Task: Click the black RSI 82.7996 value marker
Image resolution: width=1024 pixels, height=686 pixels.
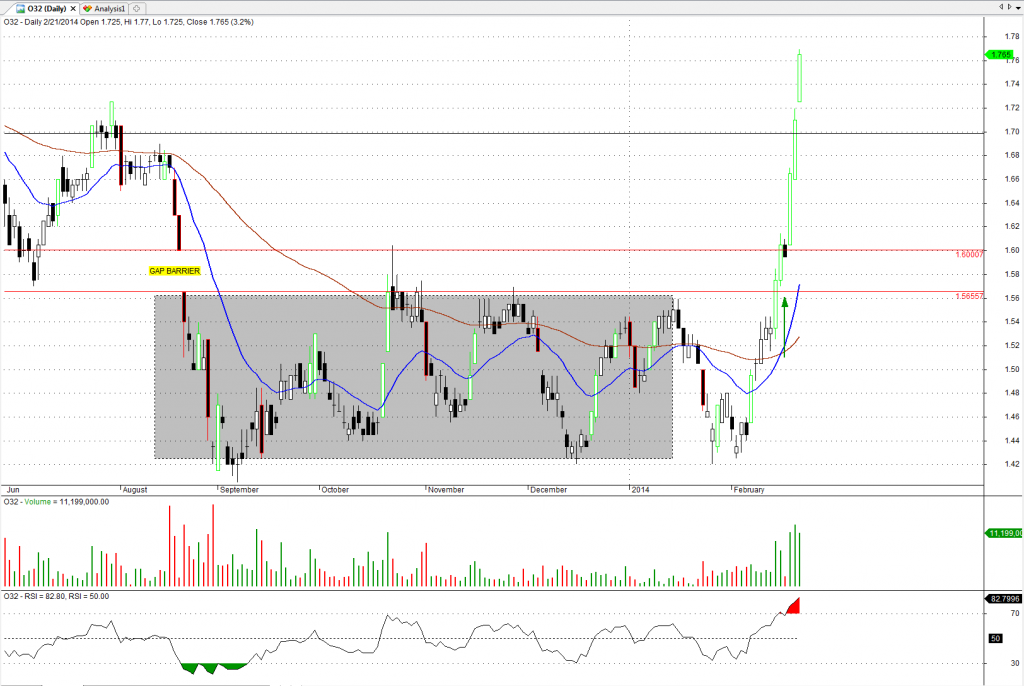Action: click(x=1001, y=598)
